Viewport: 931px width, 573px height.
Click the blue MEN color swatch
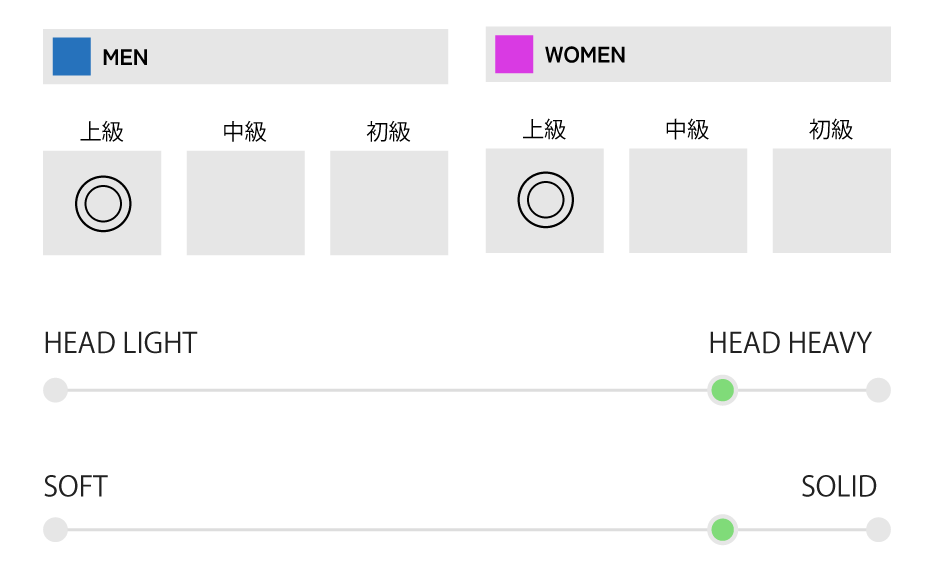click(x=72, y=57)
